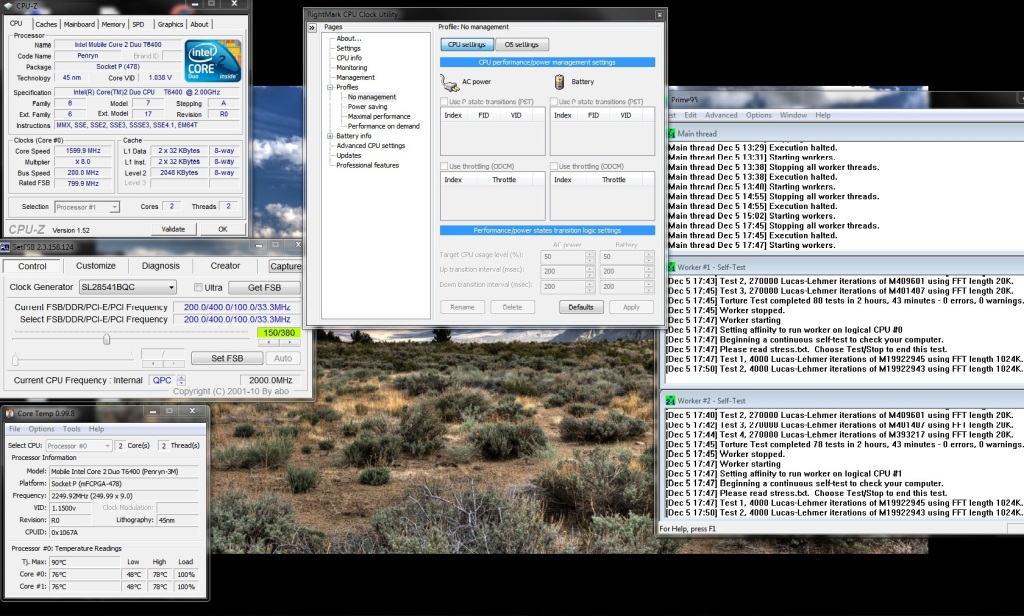Click the Intel Core 2 Duo logo in CPU-Z
Viewport: 1024px width, 616px height.
(212, 61)
